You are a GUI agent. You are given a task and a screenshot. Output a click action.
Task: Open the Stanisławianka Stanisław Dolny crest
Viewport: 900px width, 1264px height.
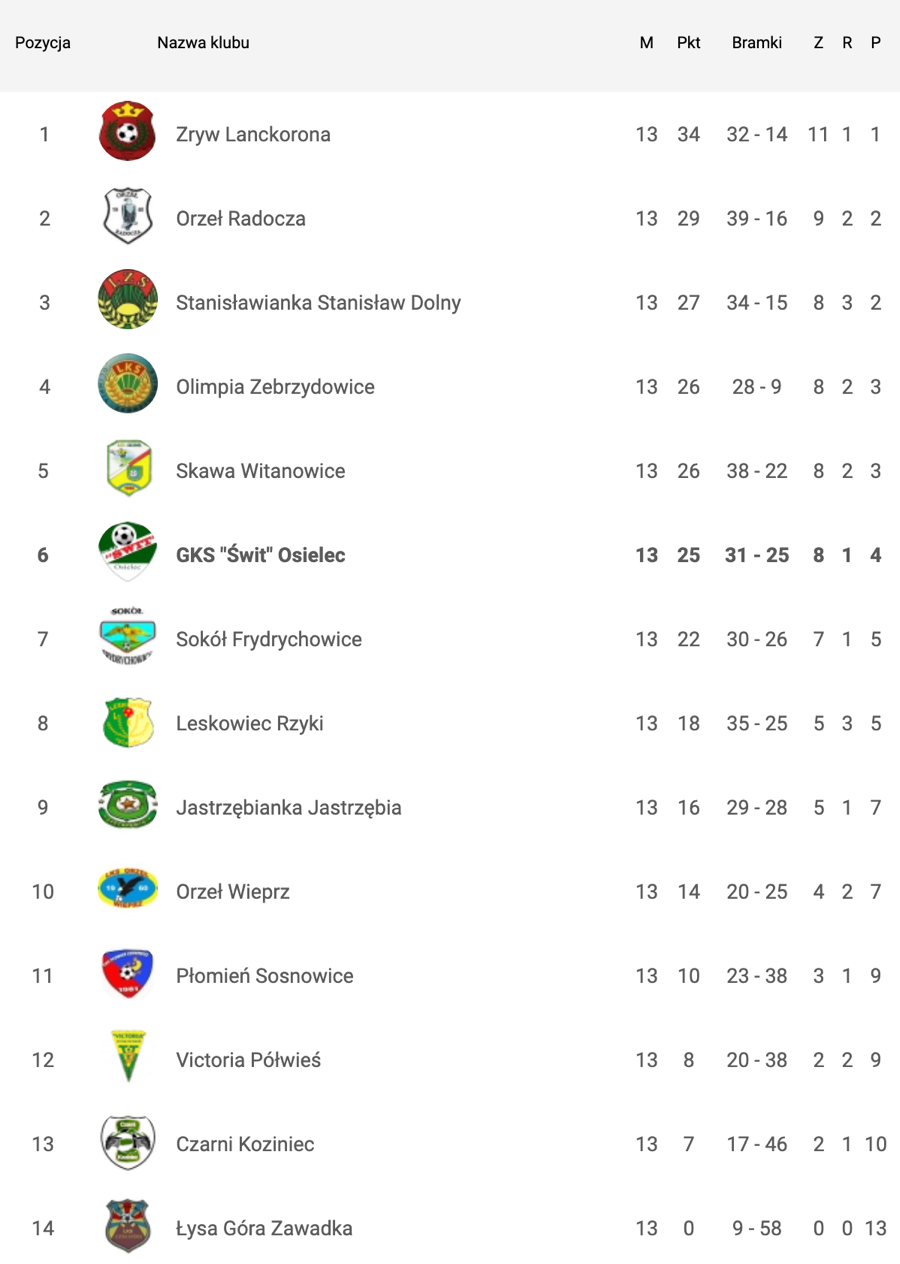coord(128,301)
